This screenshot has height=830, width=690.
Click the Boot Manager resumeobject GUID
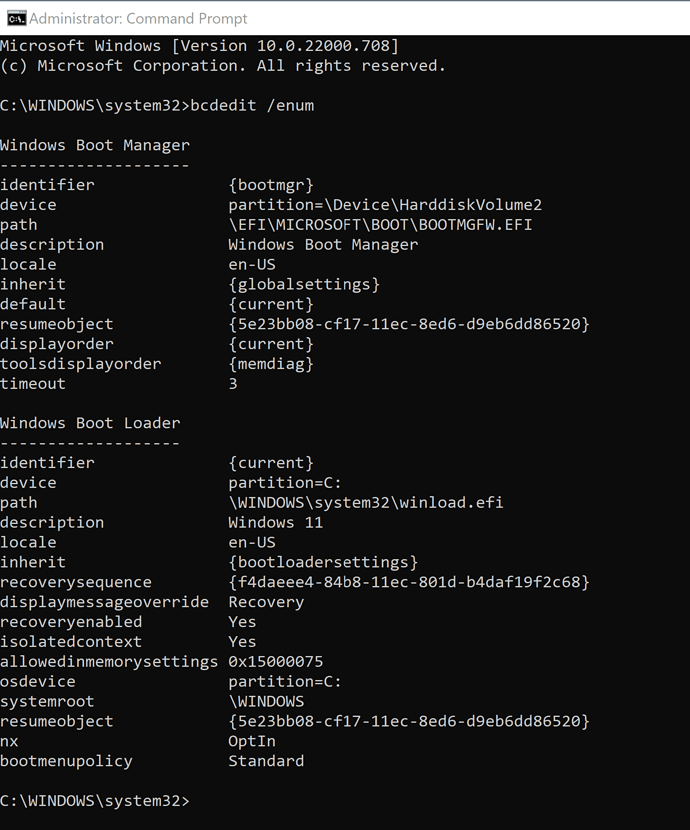409,324
